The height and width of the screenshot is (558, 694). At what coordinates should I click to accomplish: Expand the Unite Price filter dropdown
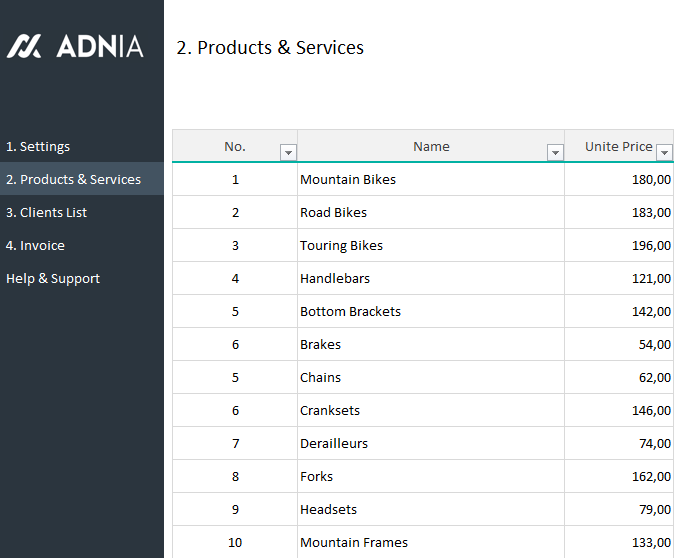[664, 152]
